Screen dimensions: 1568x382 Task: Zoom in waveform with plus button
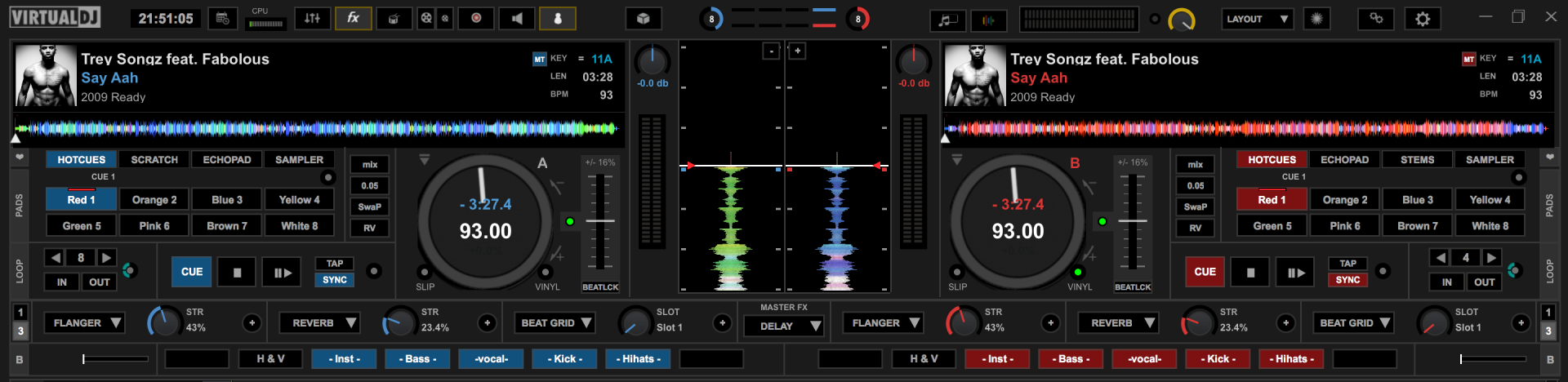tap(798, 51)
